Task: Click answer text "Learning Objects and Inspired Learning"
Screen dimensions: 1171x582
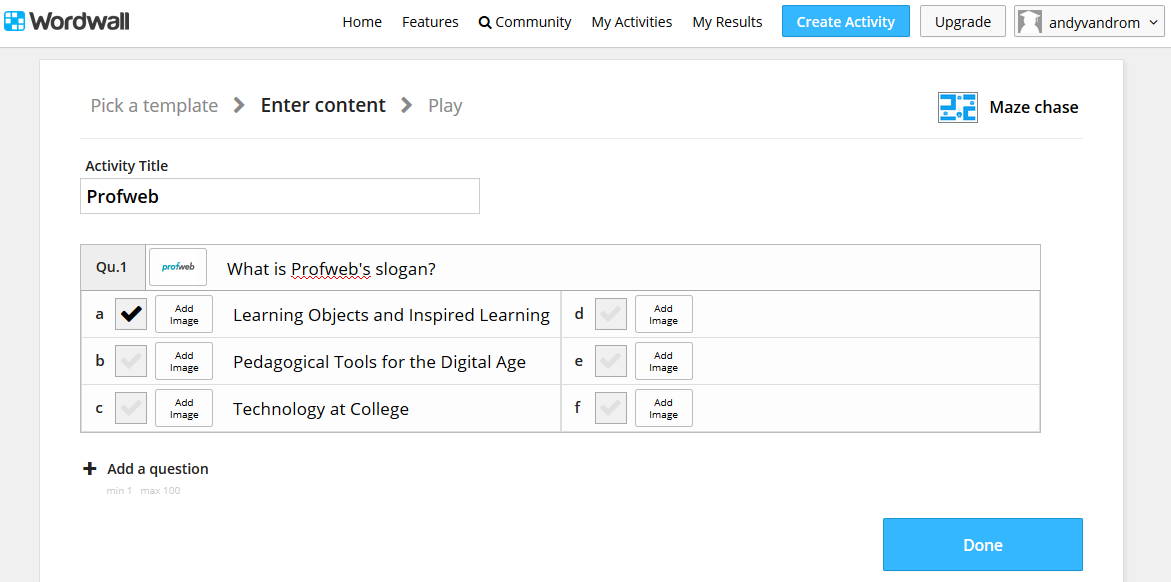Action: (x=391, y=315)
